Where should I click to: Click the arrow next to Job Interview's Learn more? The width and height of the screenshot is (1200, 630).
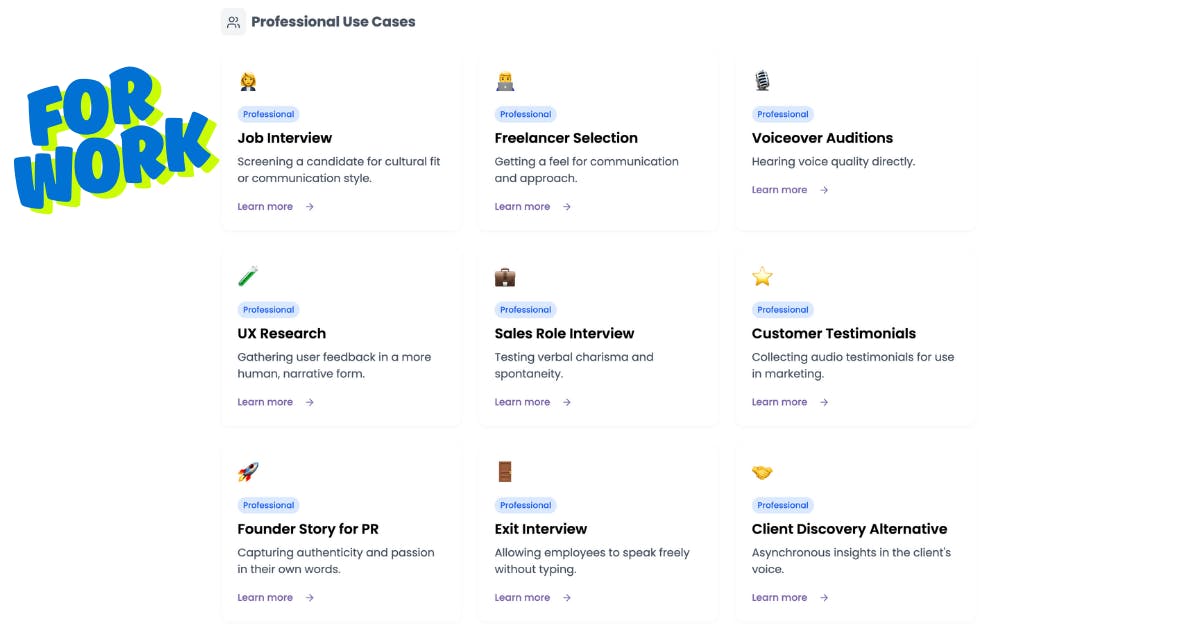310,207
